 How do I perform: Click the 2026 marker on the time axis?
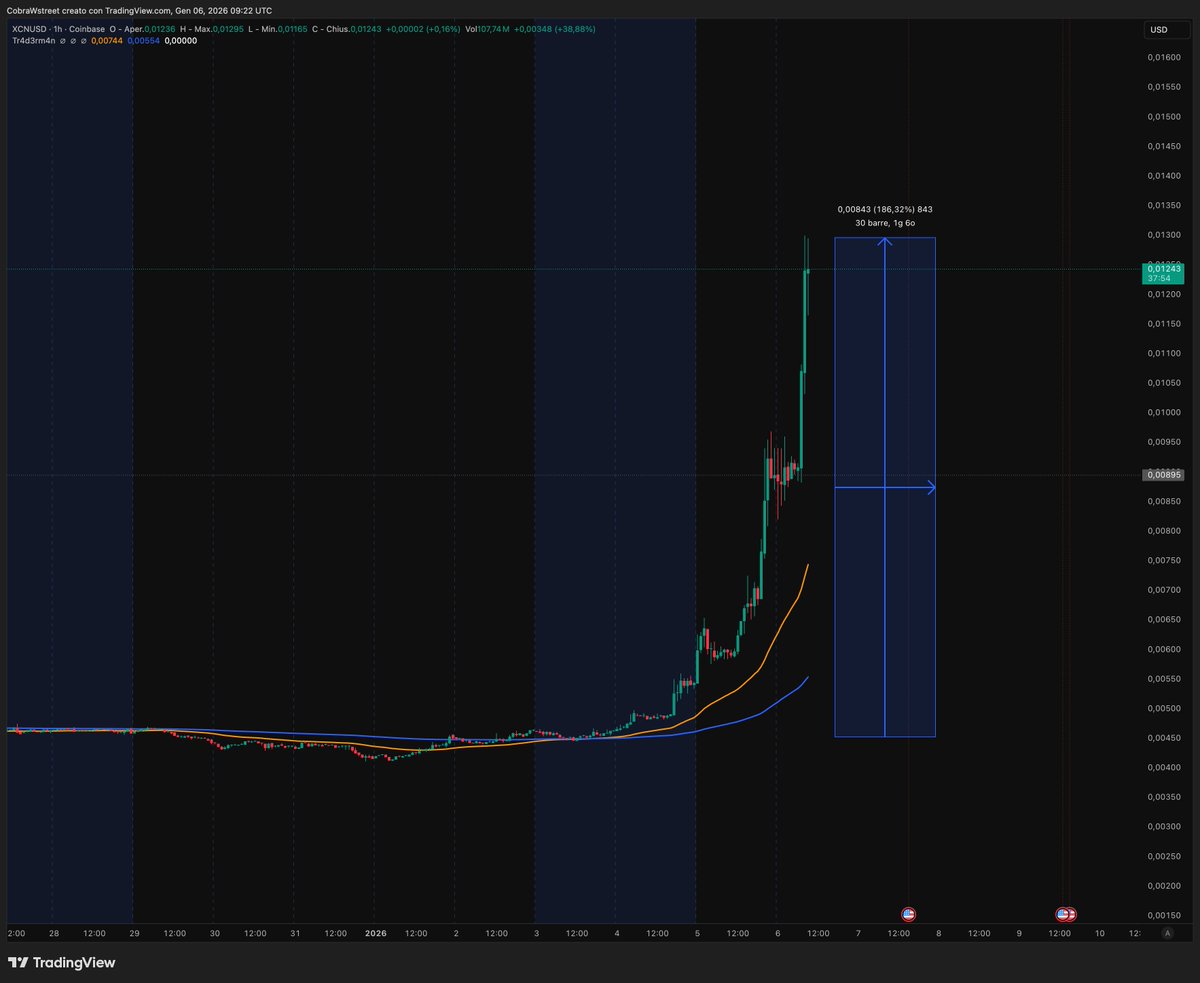[377, 932]
